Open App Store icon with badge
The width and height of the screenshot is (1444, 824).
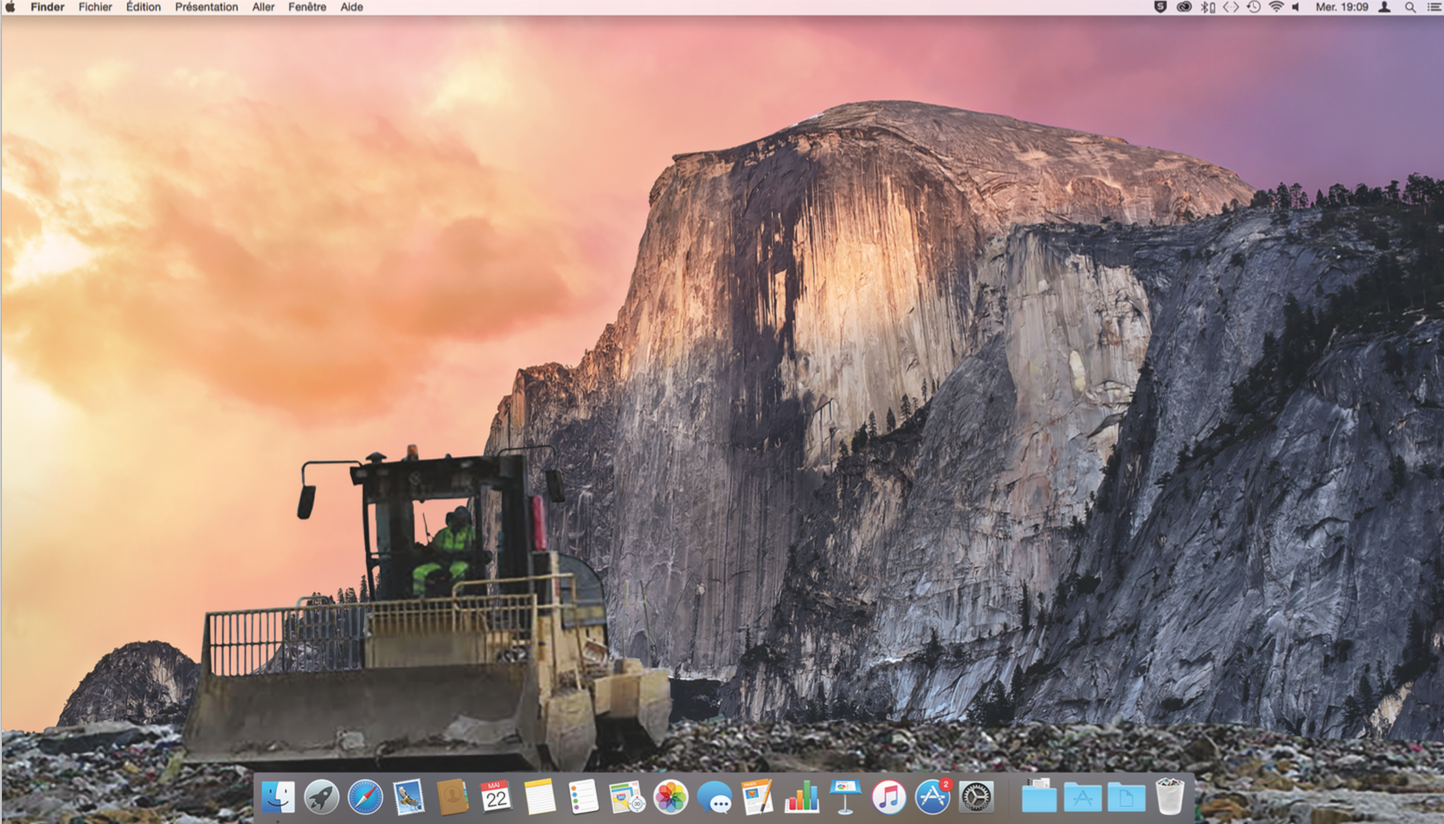coord(933,797)
